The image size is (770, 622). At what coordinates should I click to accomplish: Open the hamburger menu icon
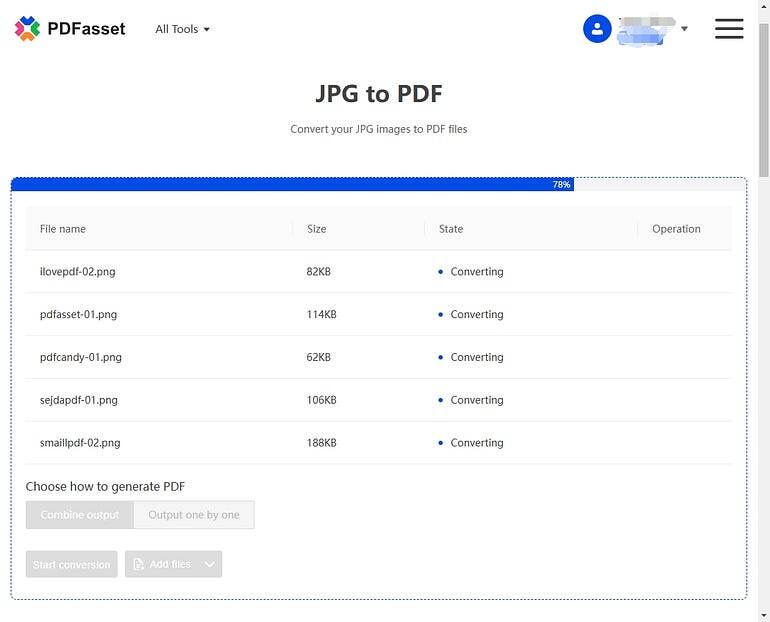729,28
